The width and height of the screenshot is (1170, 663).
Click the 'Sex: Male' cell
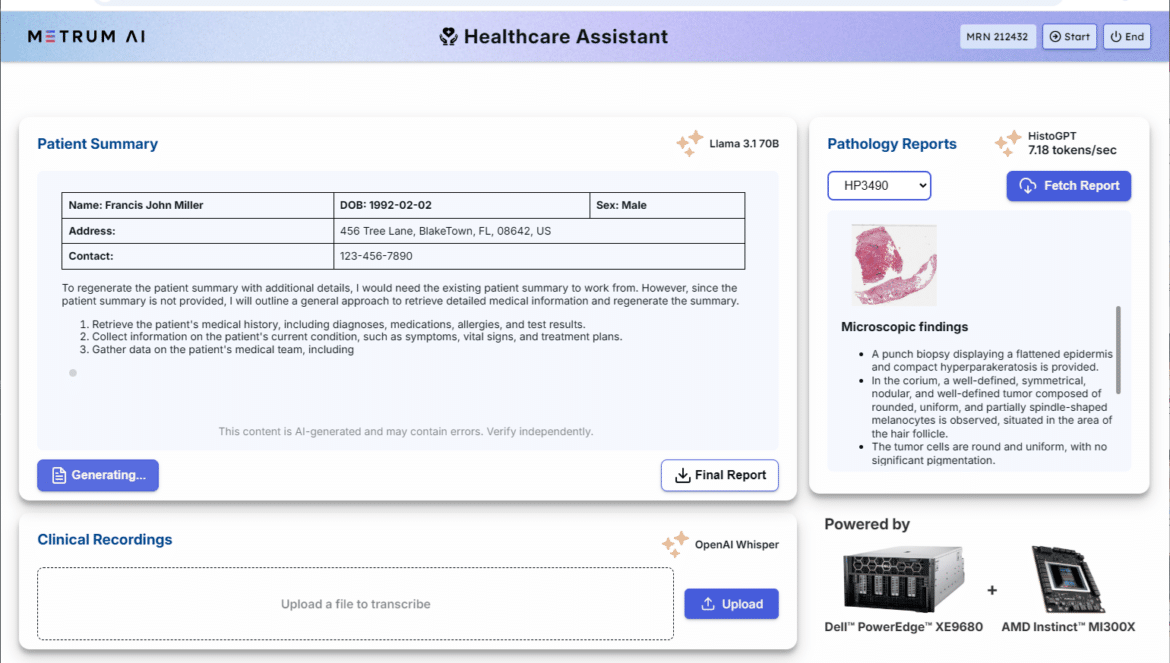(667, 205)
